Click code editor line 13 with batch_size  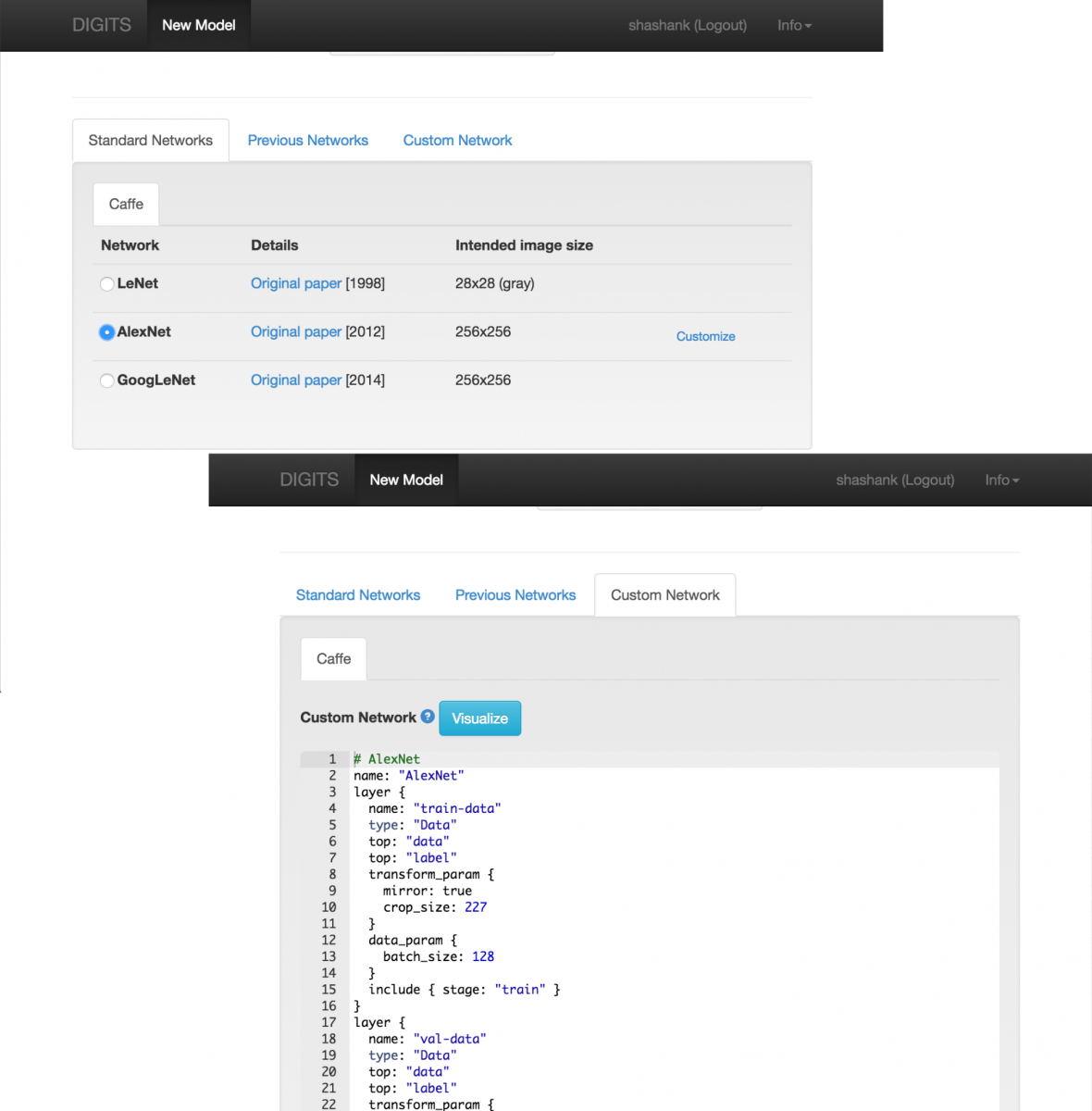(439, 956)
